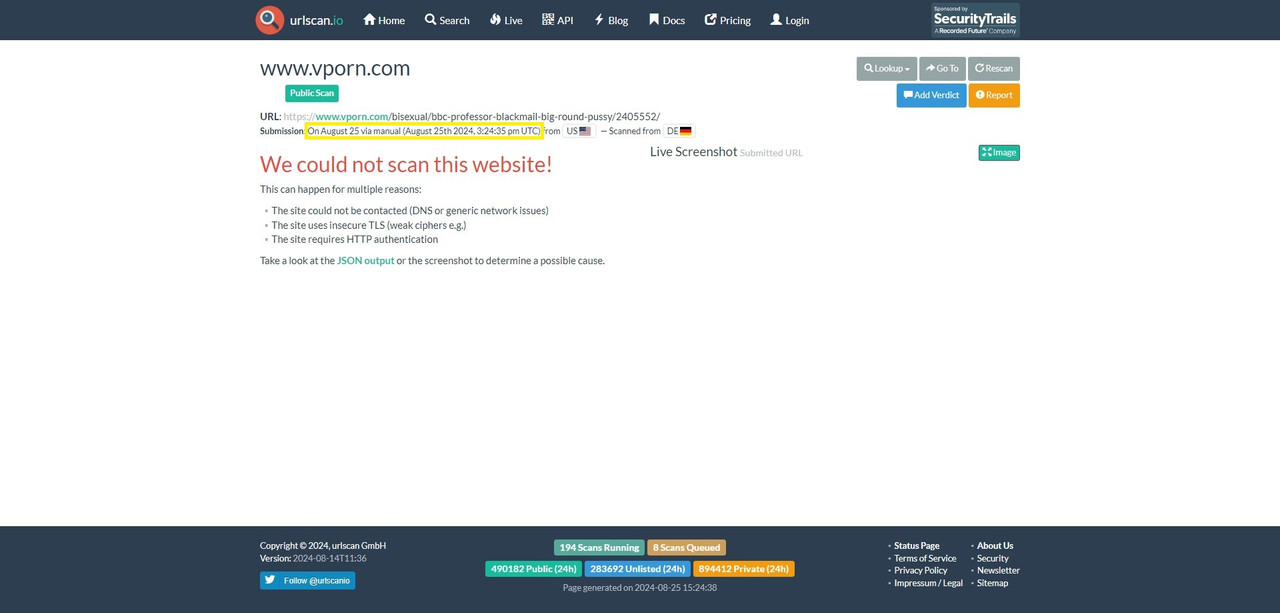Open the Impressum / Legal link
1280x613 pixels.
coord(928,583)
